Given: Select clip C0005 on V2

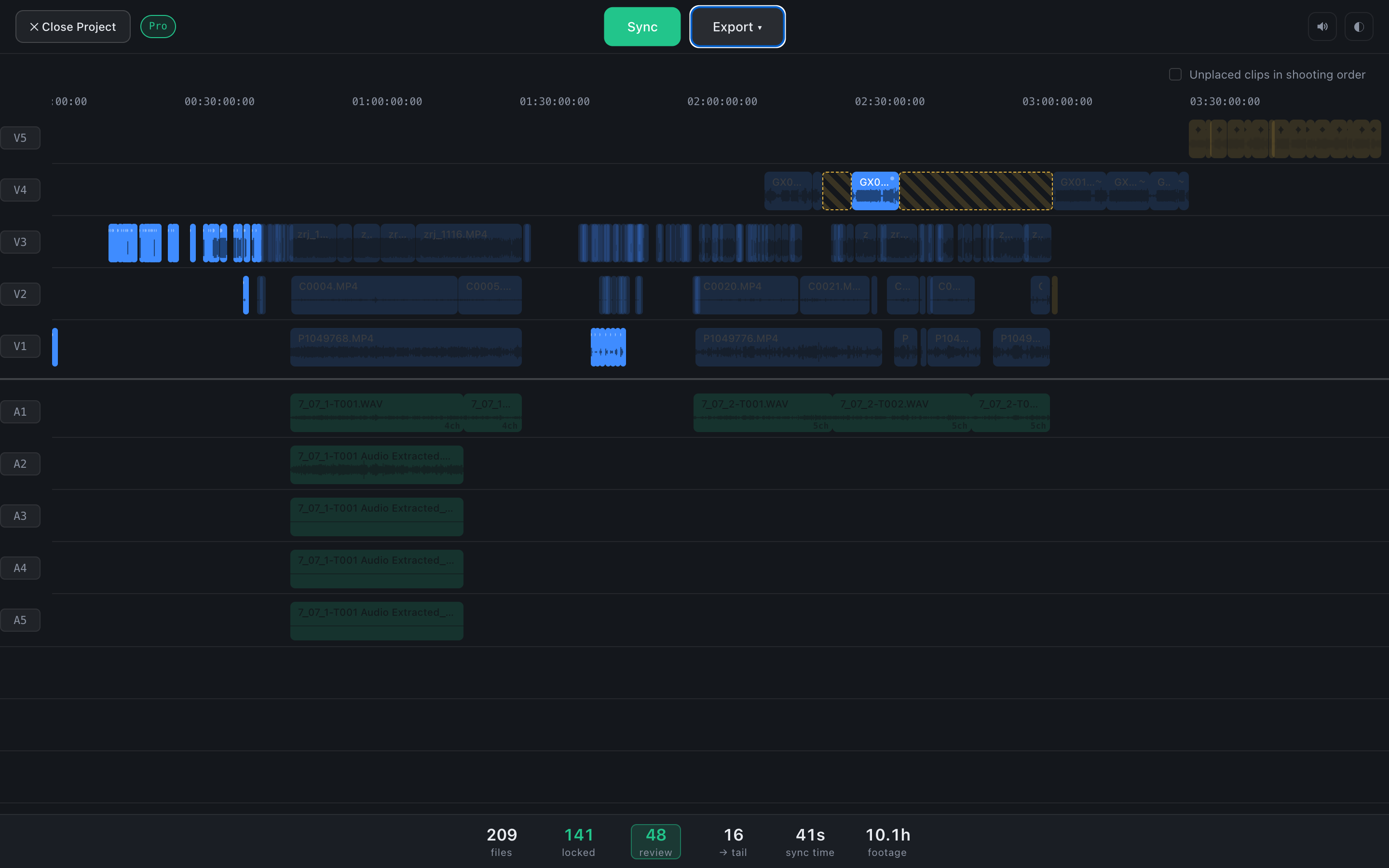Looking at the screenshot, I should [490, 295].
